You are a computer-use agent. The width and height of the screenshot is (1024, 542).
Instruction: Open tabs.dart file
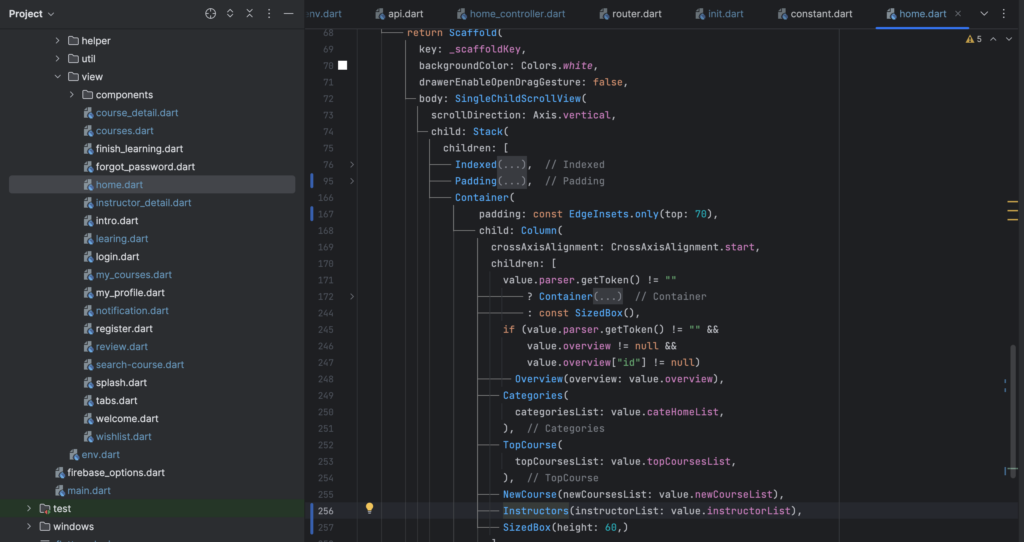pyautogui.click(x=116, y=400)
